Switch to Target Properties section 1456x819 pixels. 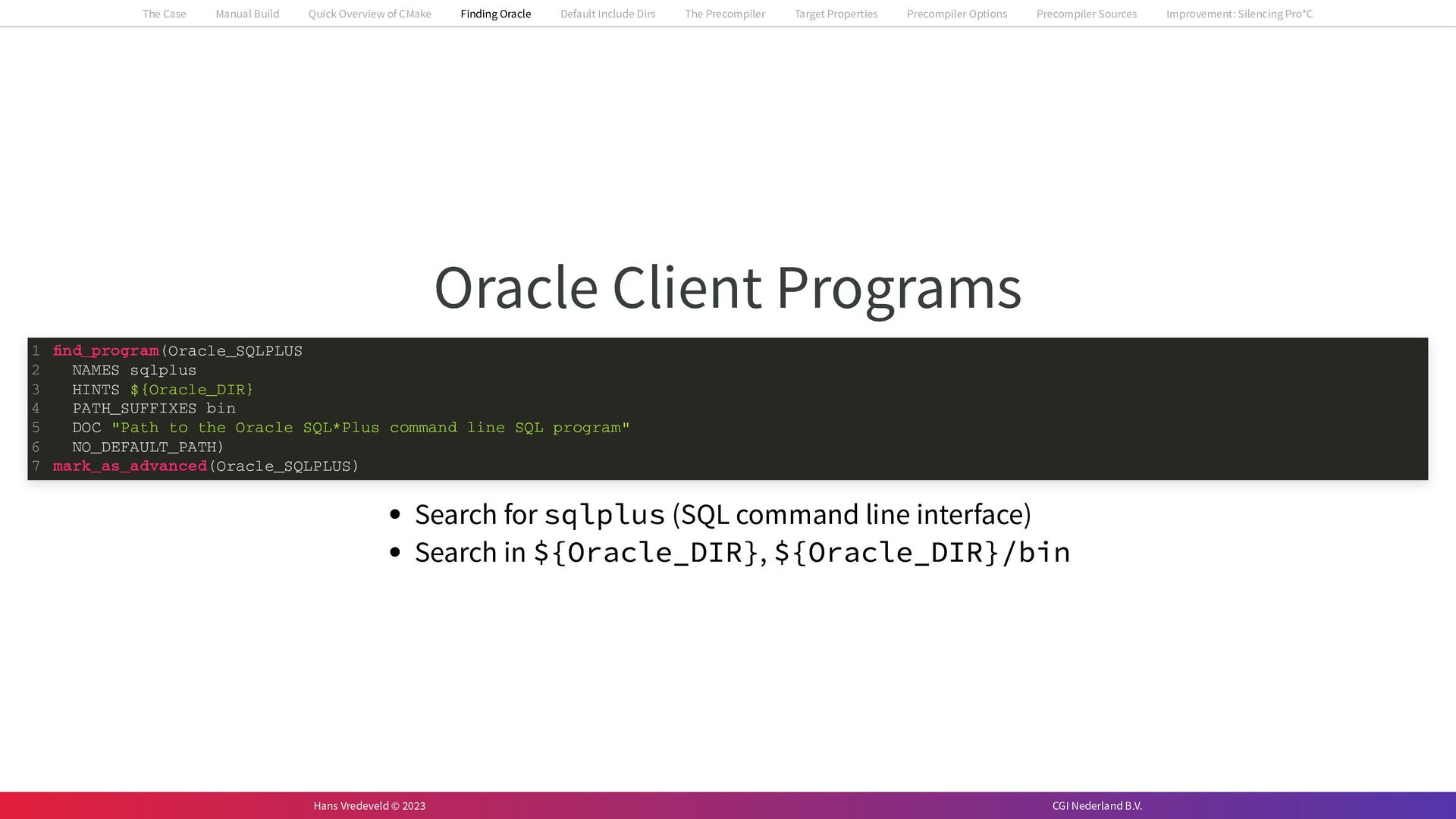click(836, 14)
